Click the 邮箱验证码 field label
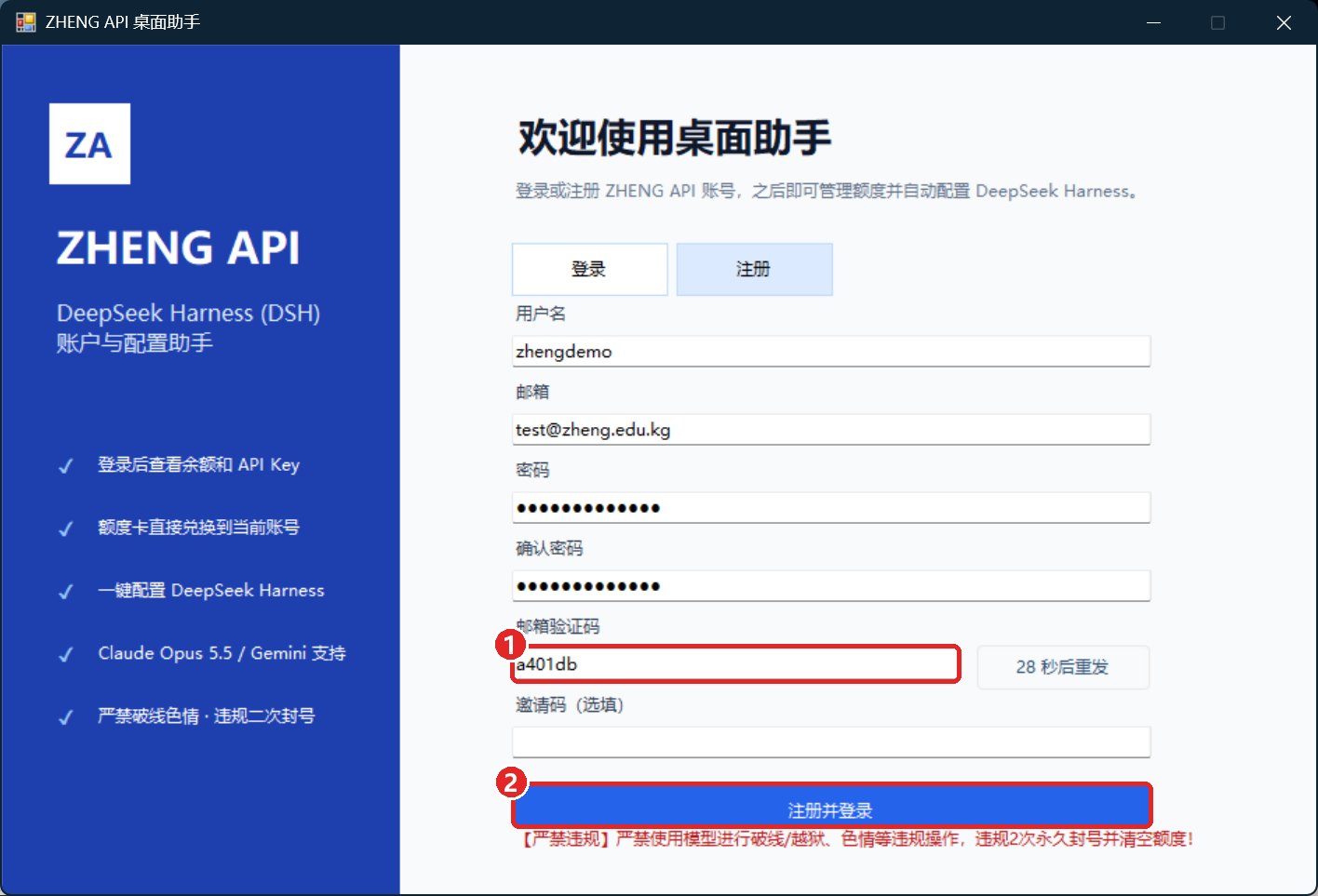The width and height of the screenshot is (1318, 896). point(558,626)
